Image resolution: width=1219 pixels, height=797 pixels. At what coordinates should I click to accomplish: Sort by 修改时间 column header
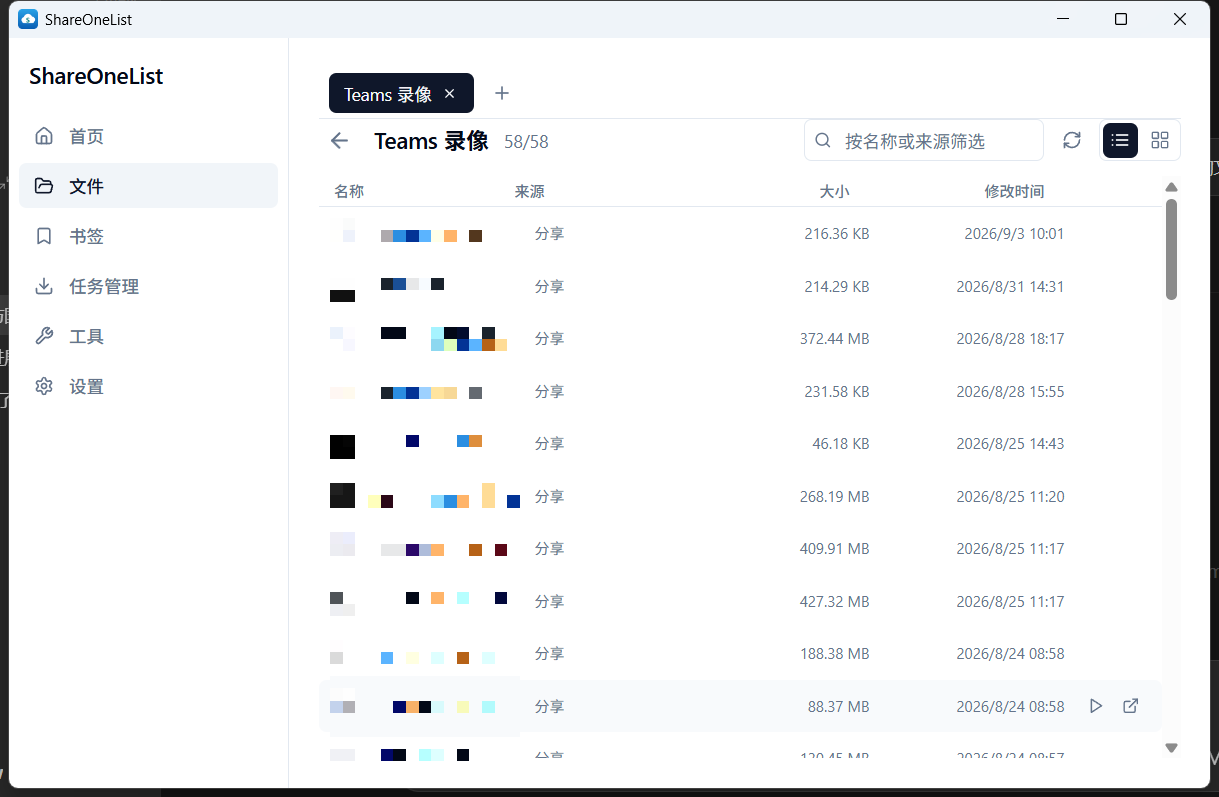pos(1014,191)
